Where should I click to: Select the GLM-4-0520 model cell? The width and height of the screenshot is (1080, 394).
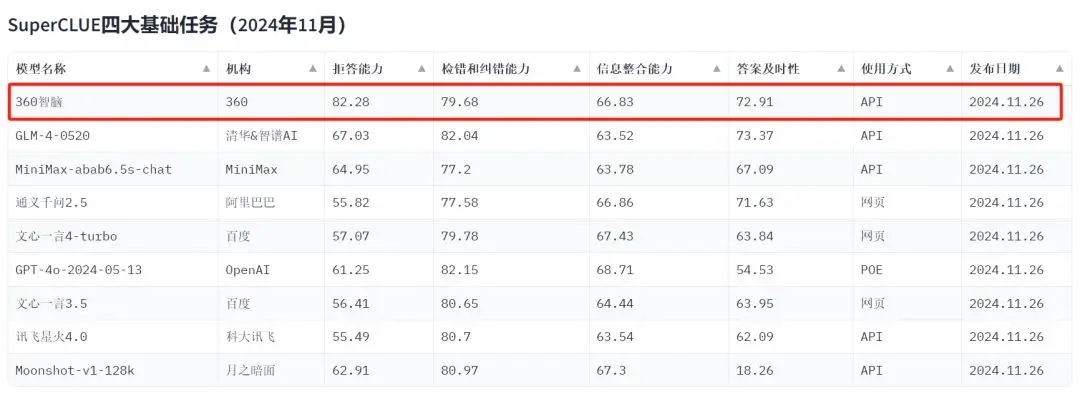114,136
